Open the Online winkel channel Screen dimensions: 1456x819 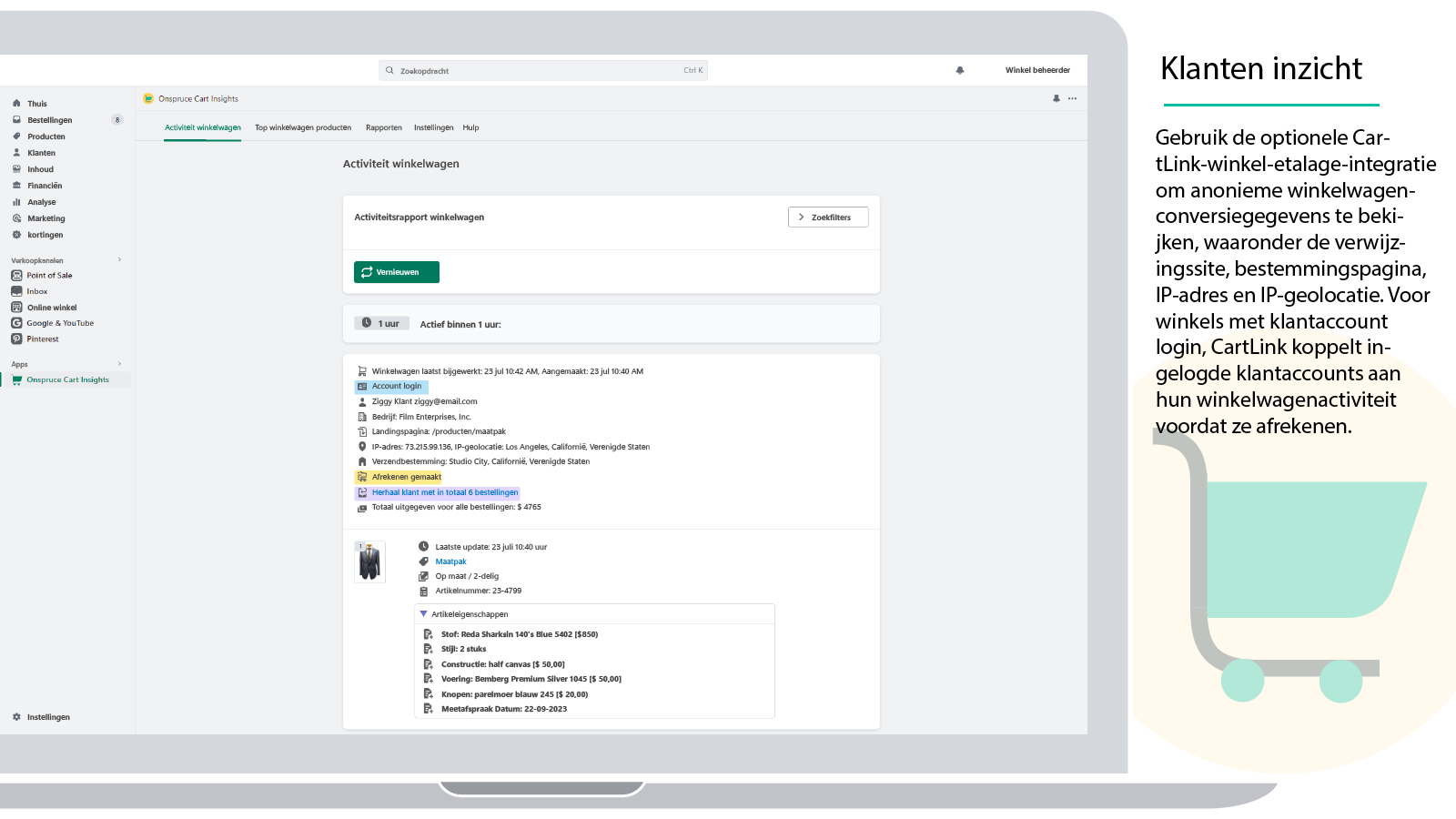pos(52,308)
